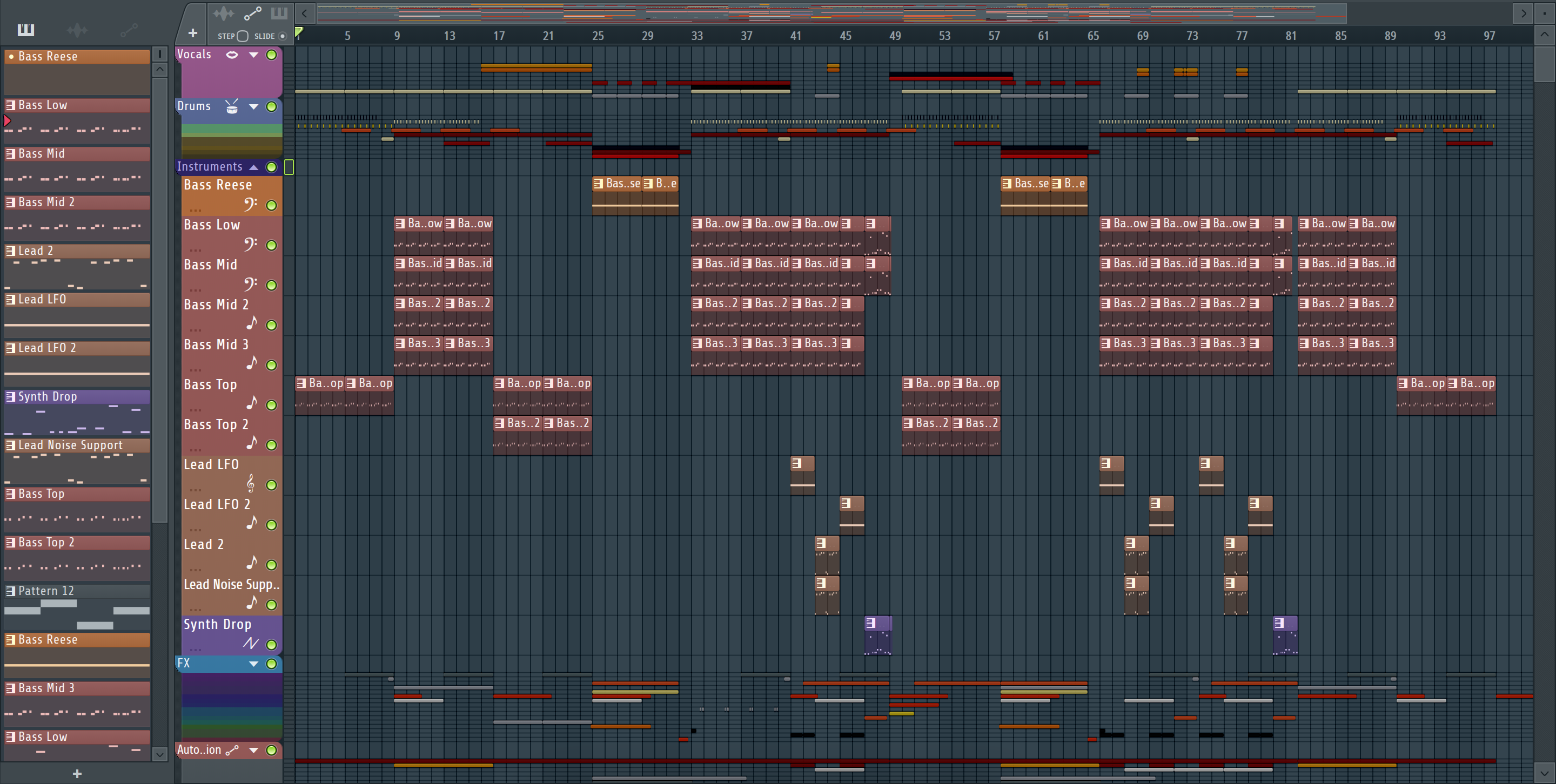
Task: Jump to bar 49 on the timeline
Action: (x=895, y=36)
